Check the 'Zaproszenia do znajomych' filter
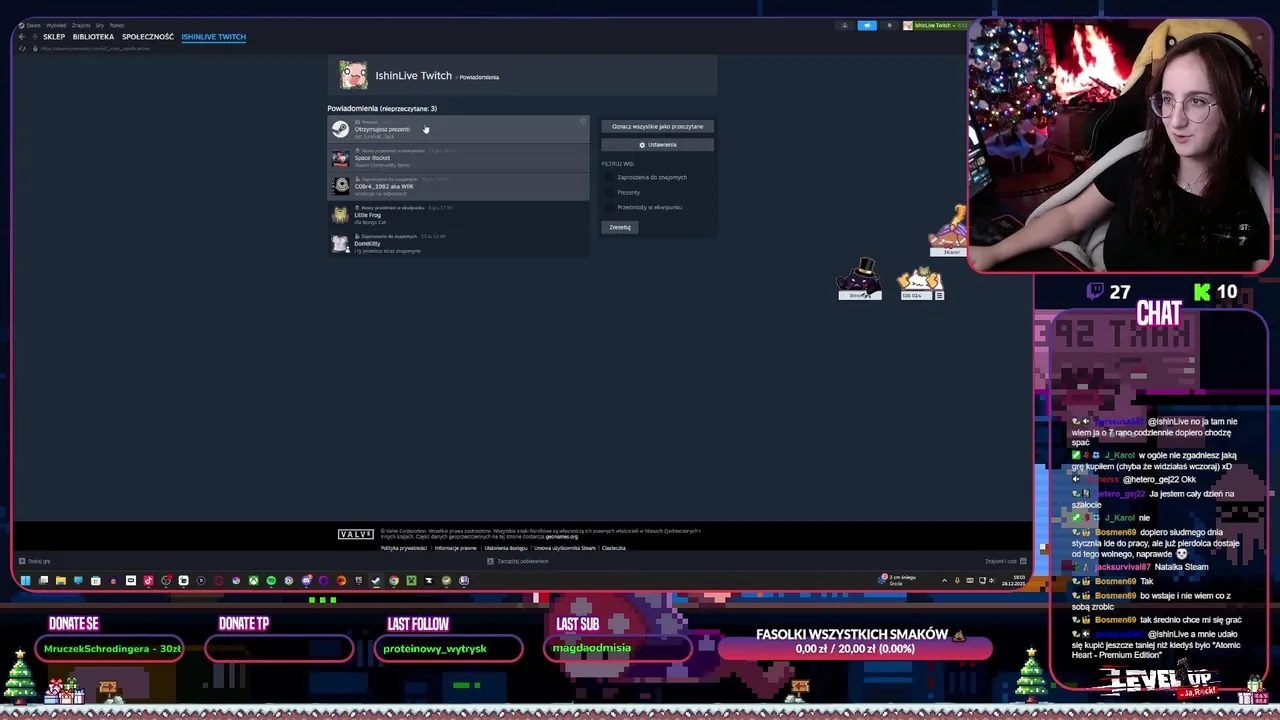 coord(610,177)
